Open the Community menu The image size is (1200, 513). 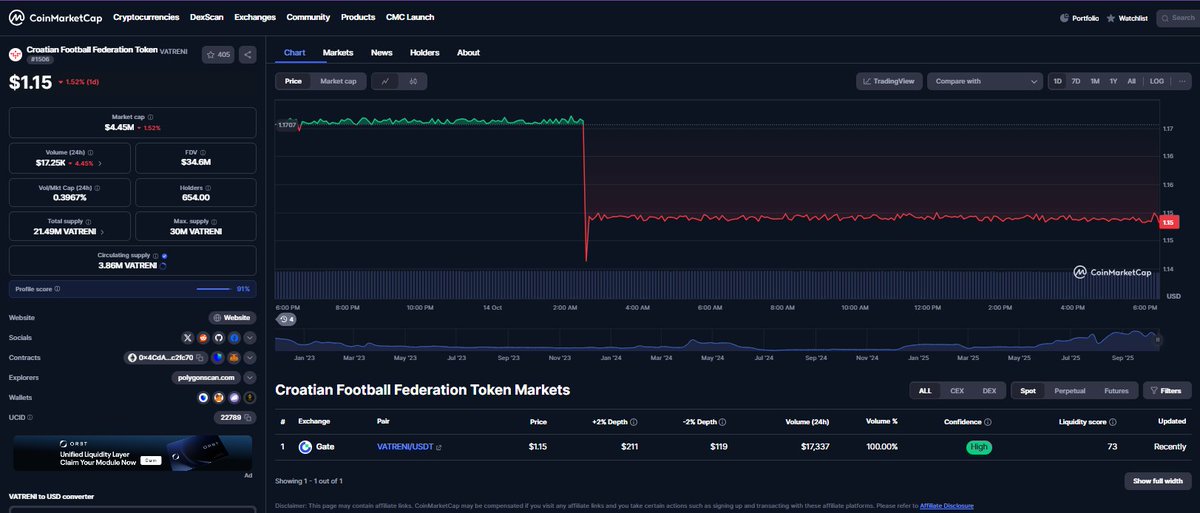tap(308, 17)
